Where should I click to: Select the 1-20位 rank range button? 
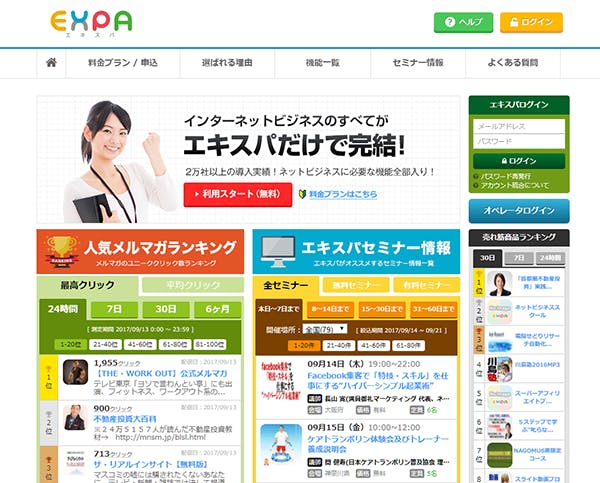[71, 344]
